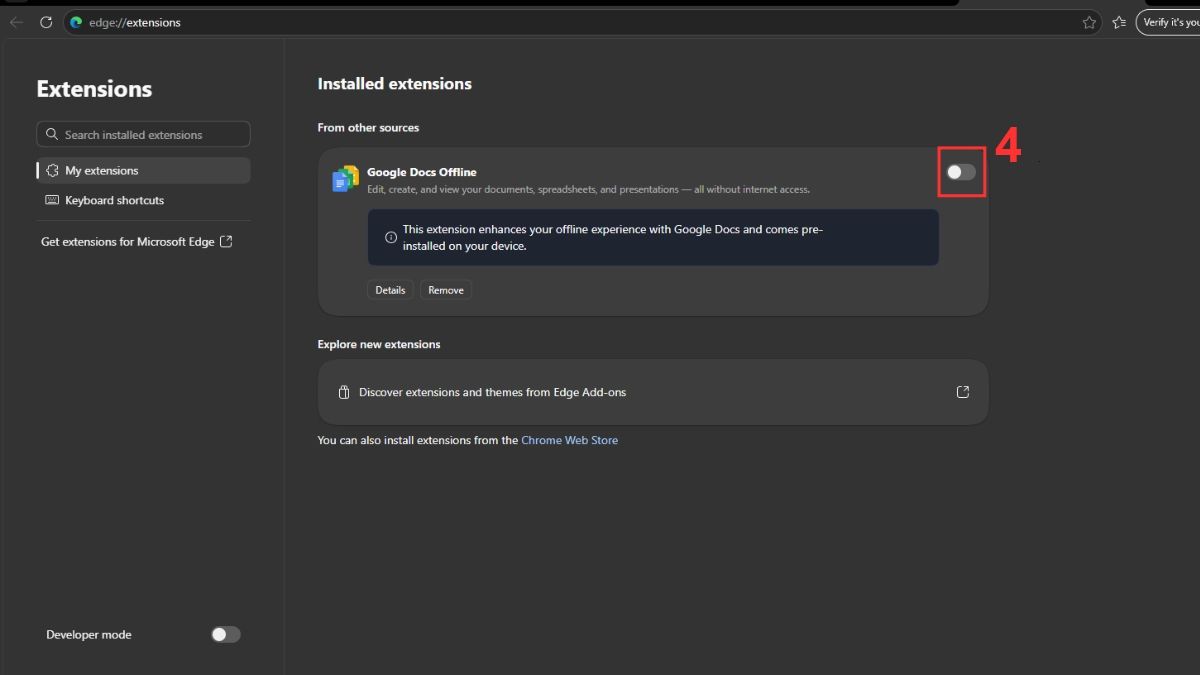Toggle the Google Docs Offline extension on
This screenshot has width=1200, height=675.
(961, 172)
